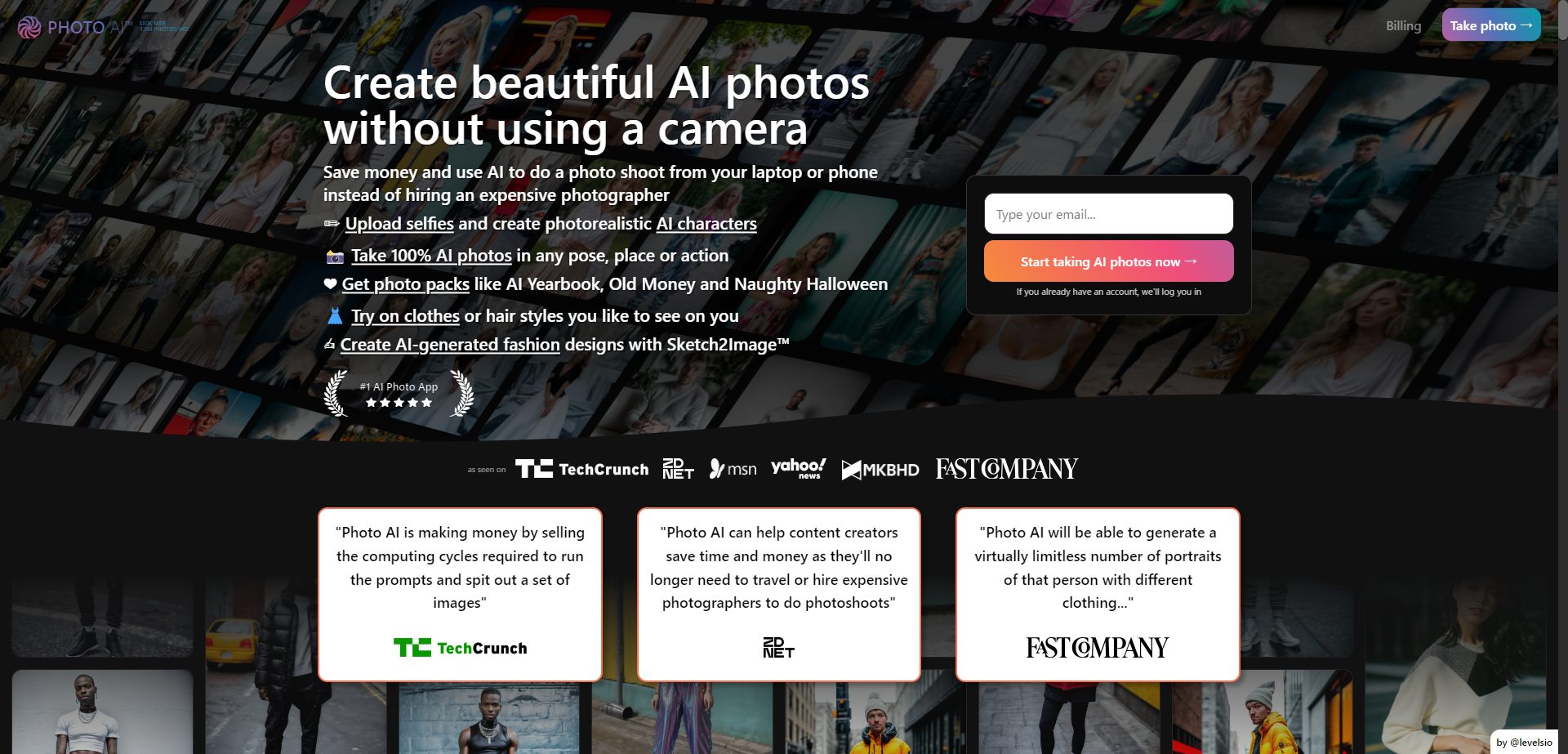This screenshot has height=754, width=1568.
Task: Click the Take photo button
Action: [1491, 25]
